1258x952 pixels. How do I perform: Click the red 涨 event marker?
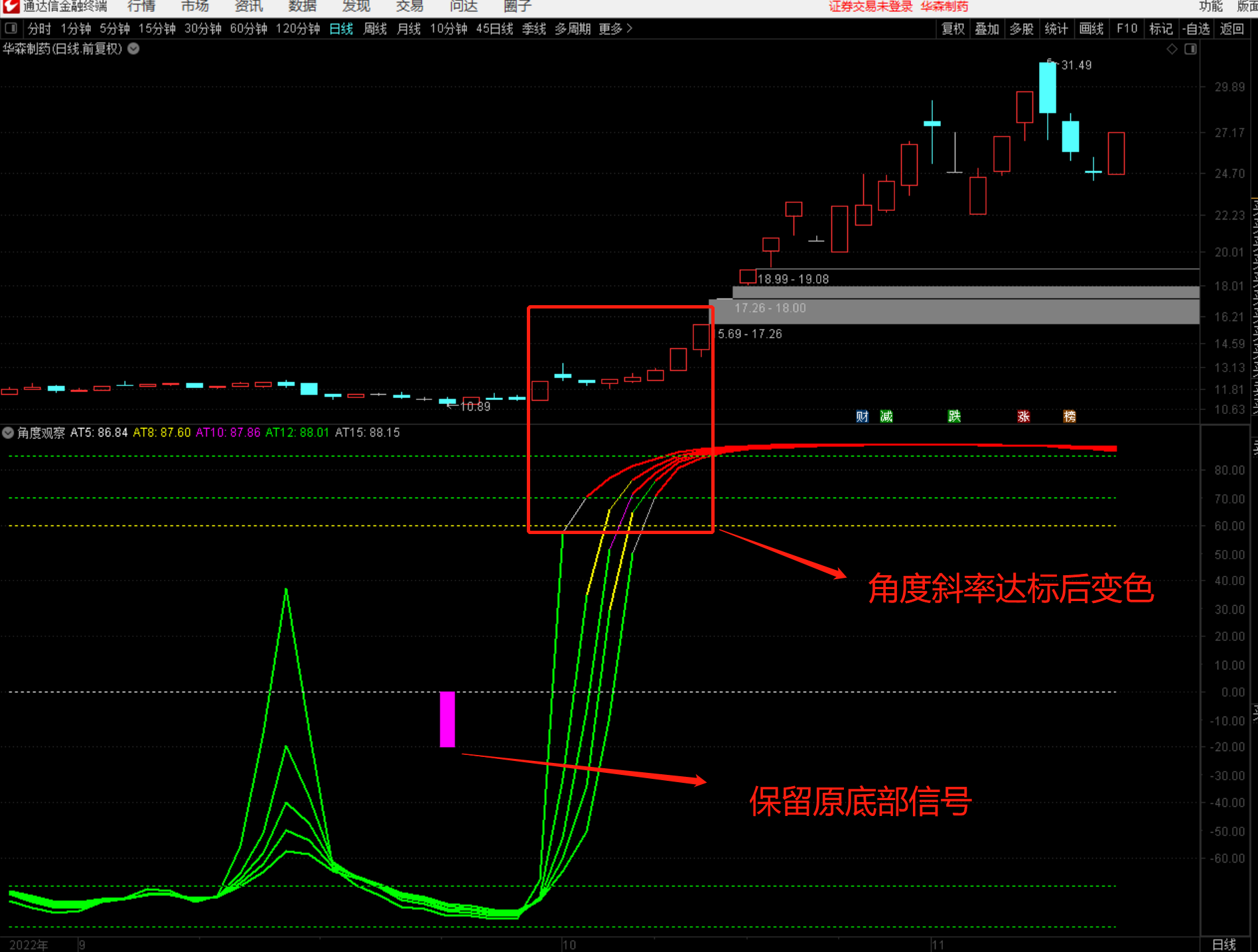tap(1024, 417)
